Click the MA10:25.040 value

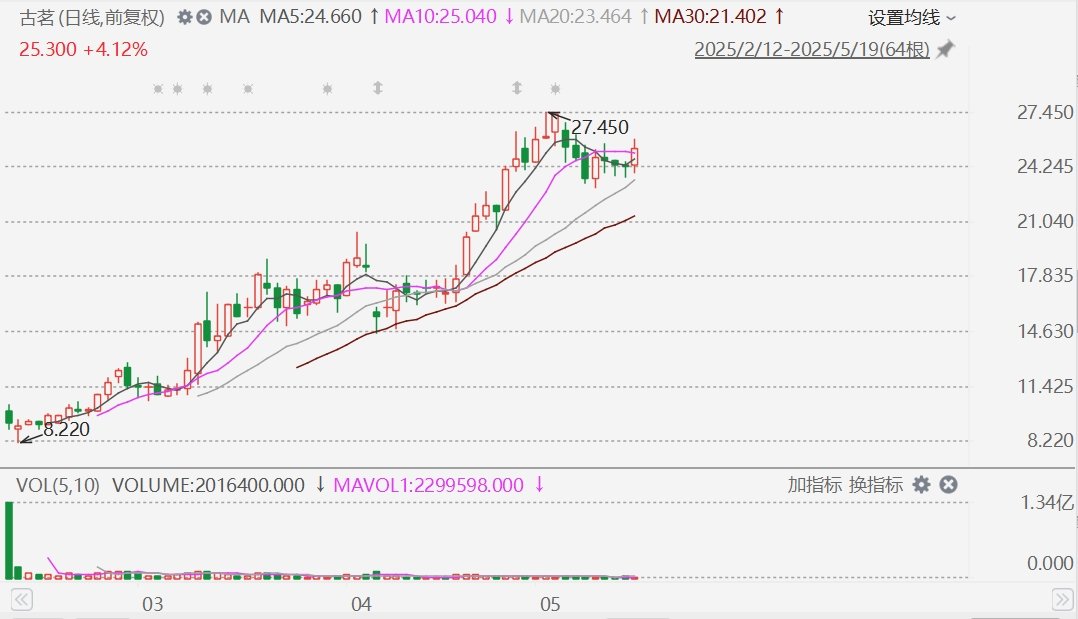tap(440, 17)
